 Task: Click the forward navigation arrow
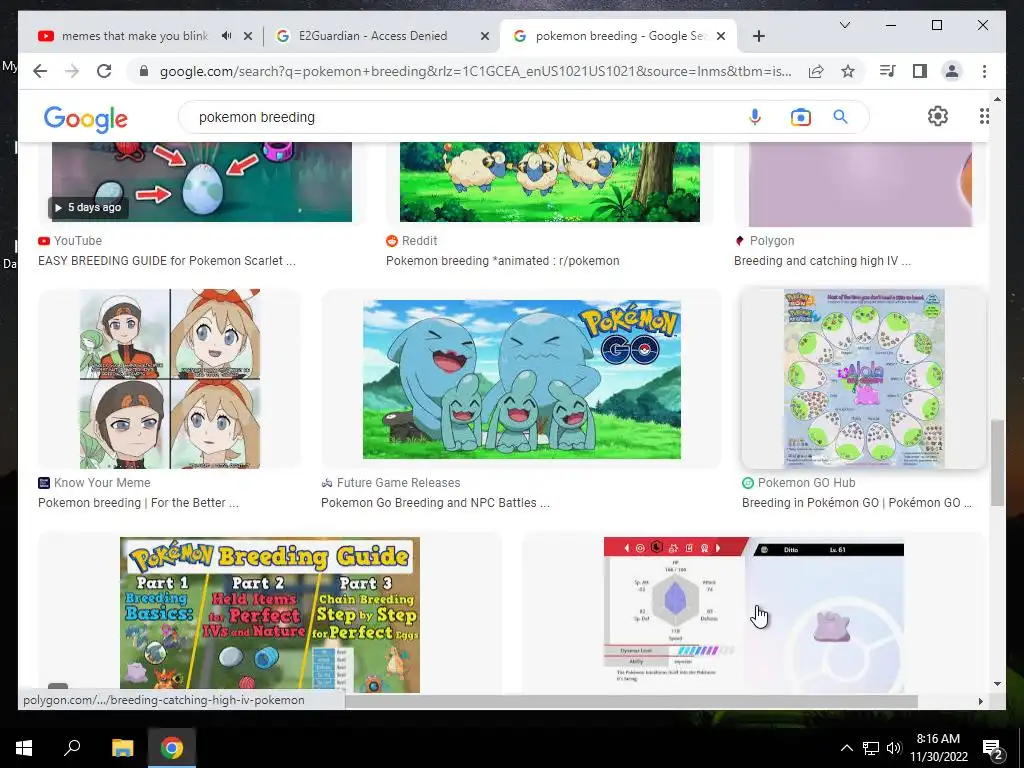pyautogui.click(x=72, y=71)
